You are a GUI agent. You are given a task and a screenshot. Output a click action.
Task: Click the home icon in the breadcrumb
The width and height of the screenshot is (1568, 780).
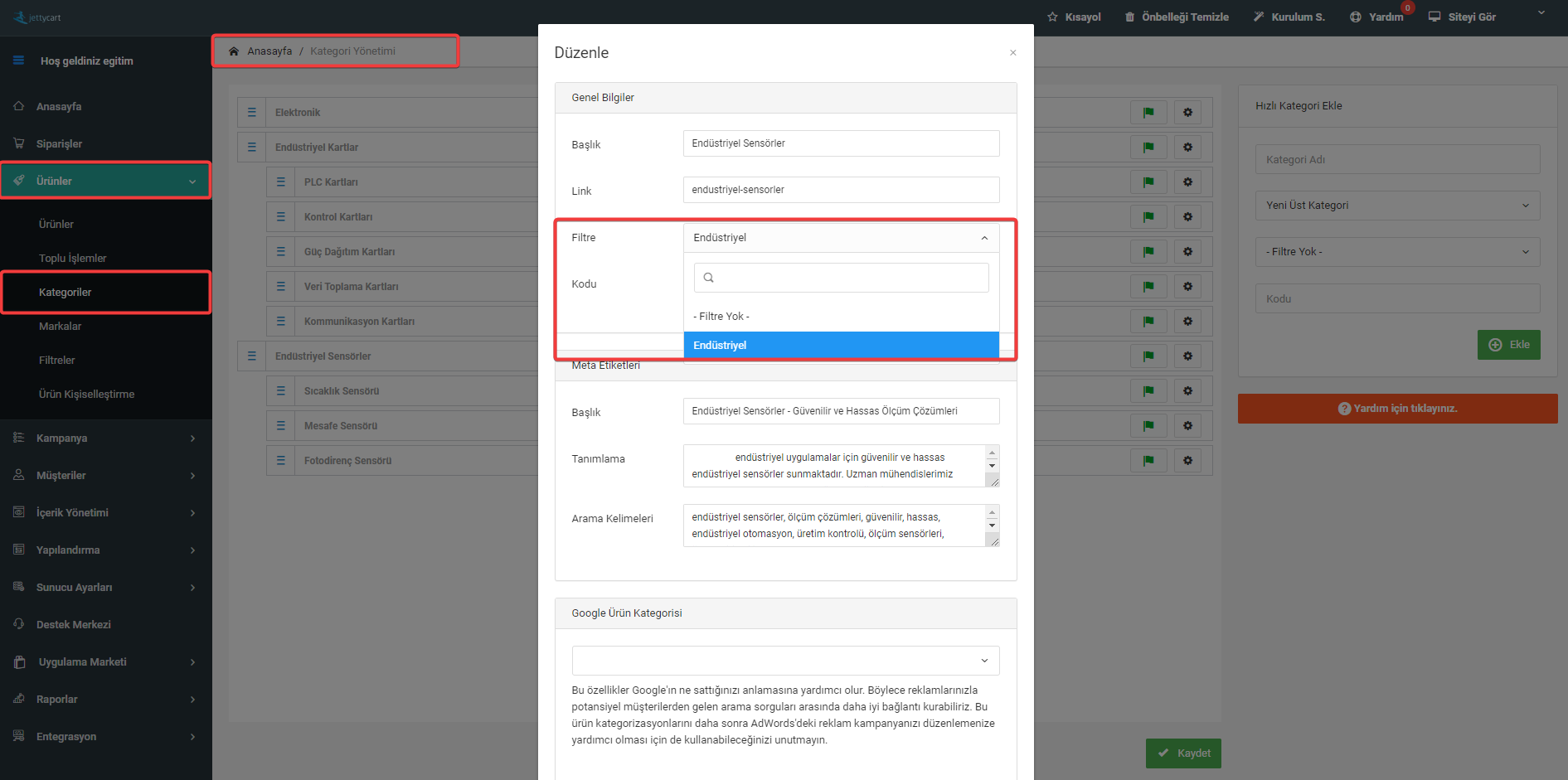[234, 51]
